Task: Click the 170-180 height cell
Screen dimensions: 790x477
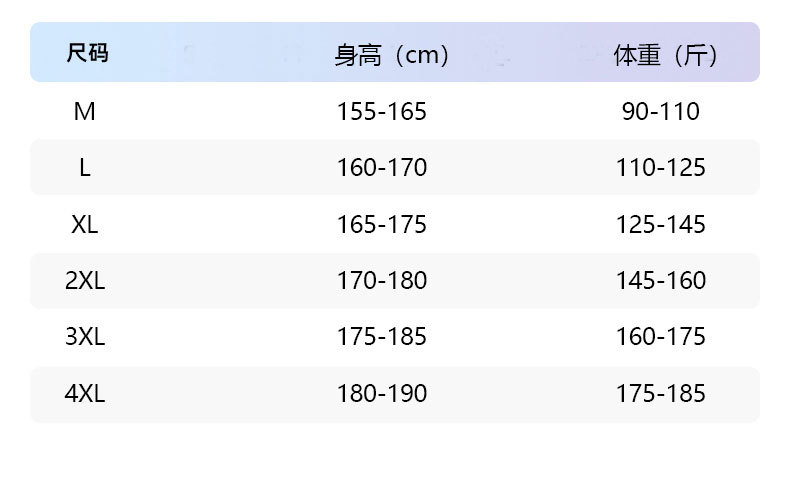Action: [x=381, y=281]
